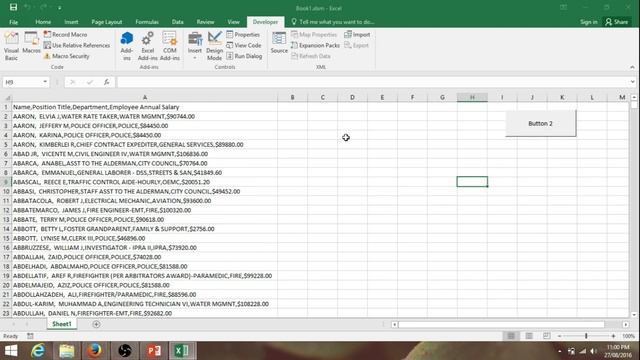The image size is (640, 360).
Task: Open the View tab
Action: [233, 22]
